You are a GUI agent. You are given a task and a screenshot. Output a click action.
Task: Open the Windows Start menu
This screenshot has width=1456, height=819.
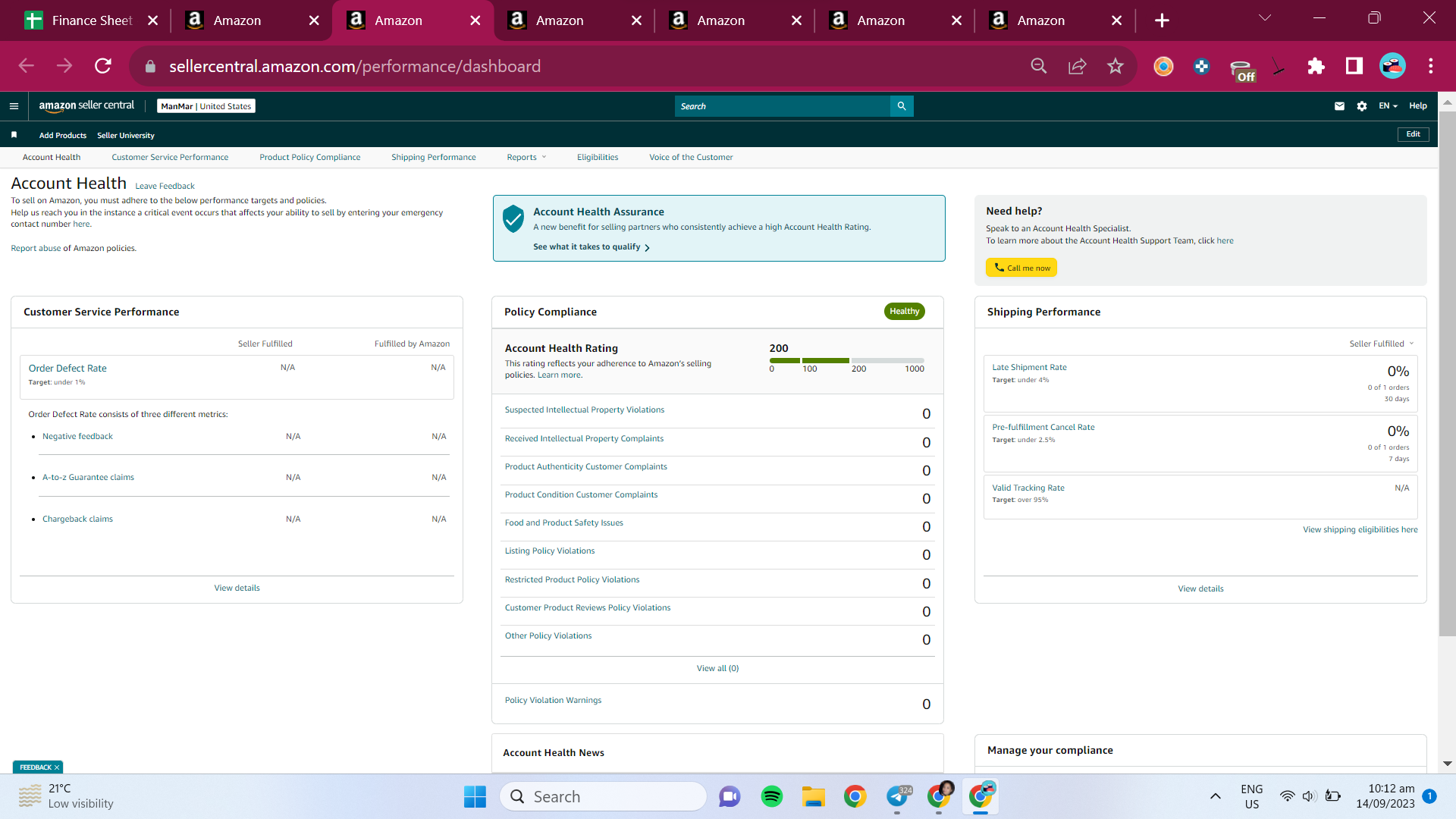[475, 796]
